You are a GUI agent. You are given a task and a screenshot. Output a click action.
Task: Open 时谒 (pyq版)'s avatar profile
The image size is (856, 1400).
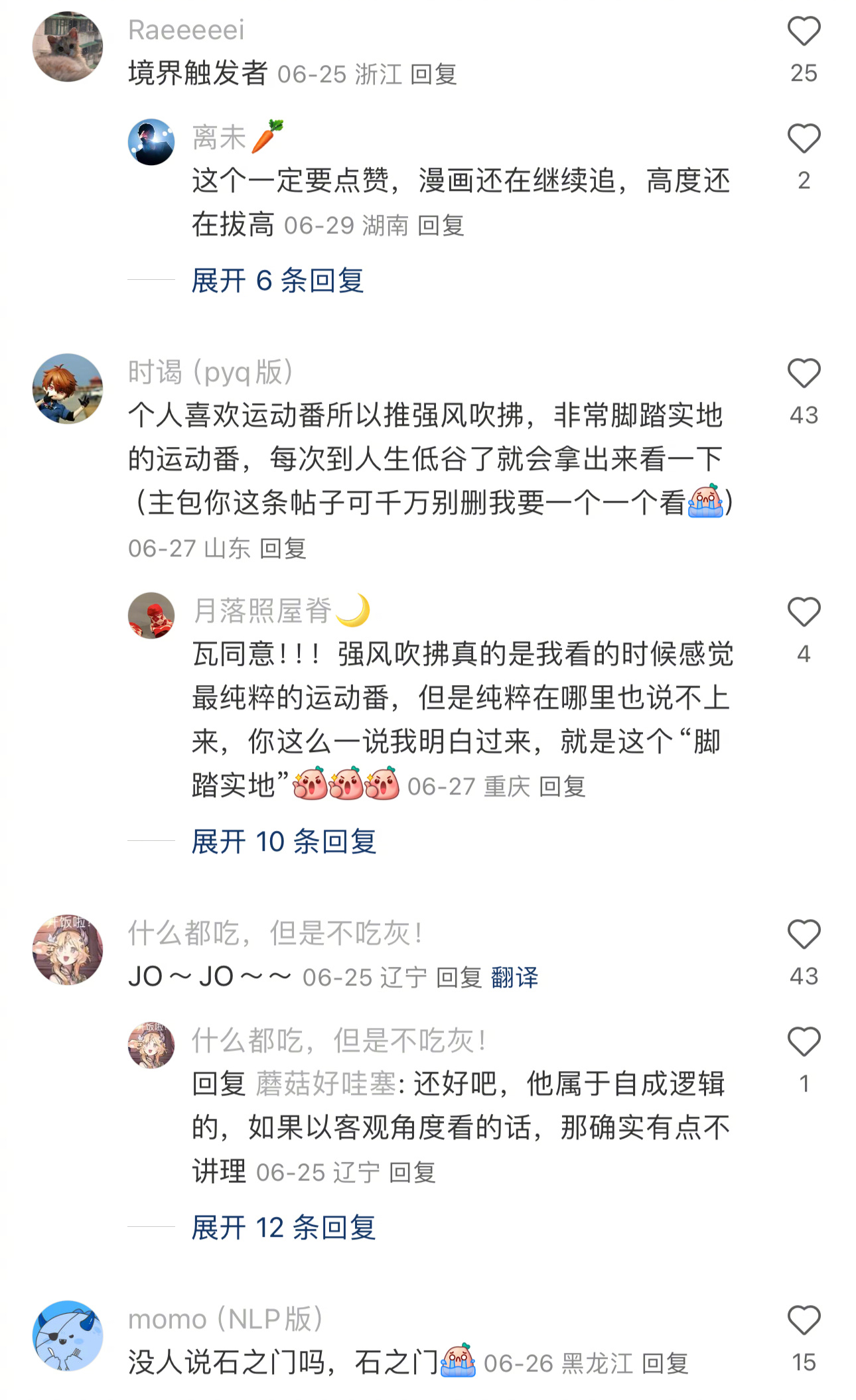[x=68, y=389]
